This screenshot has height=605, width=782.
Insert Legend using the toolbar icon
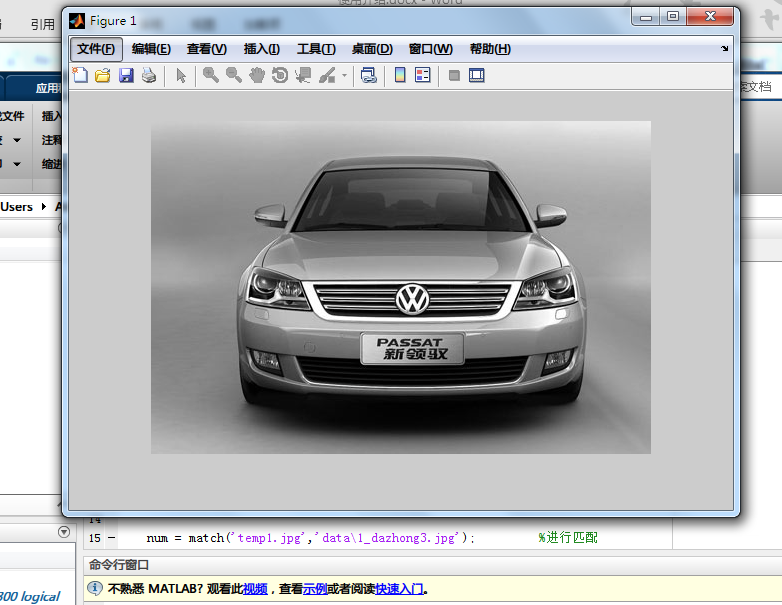pyautogui.click(x=422, y=75)
